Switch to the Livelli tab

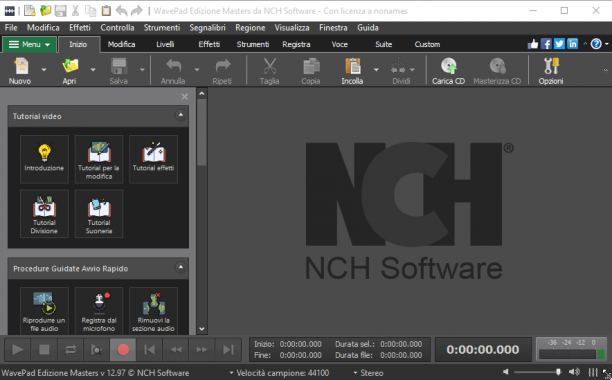click(165, 44)
